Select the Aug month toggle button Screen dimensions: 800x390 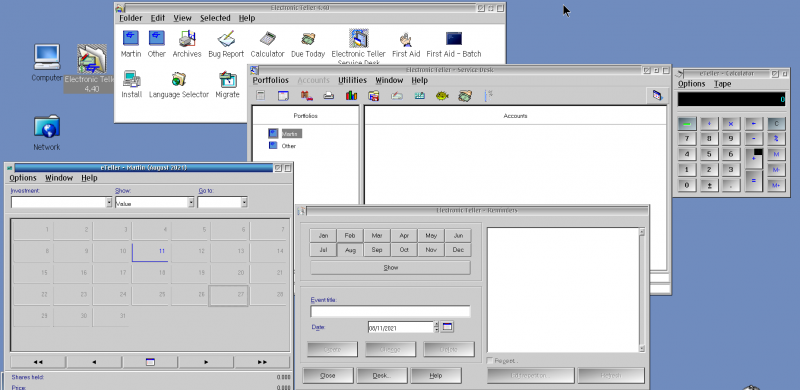[350, 250]
